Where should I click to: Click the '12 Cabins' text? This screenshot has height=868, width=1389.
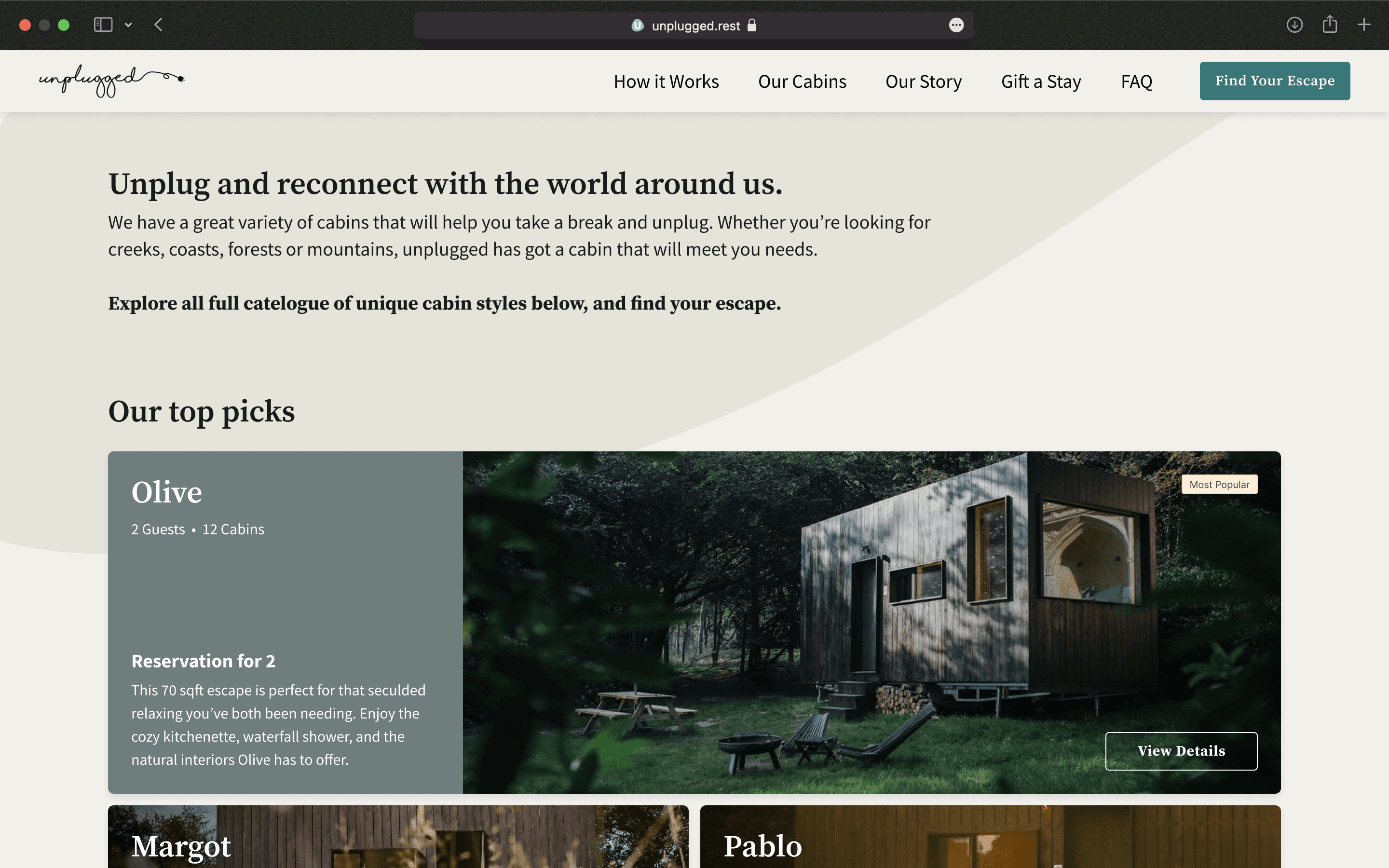click(233, 529)
